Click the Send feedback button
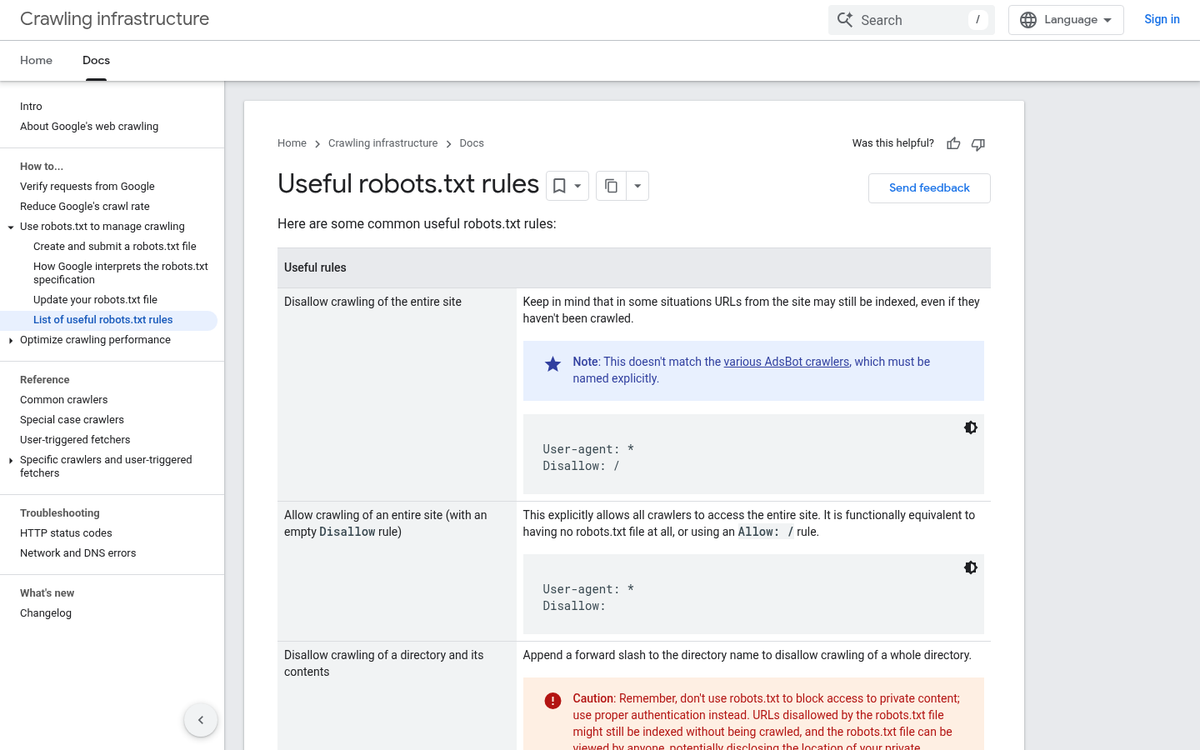This screenshot has height=750, width=1200. tap(929, 188)
